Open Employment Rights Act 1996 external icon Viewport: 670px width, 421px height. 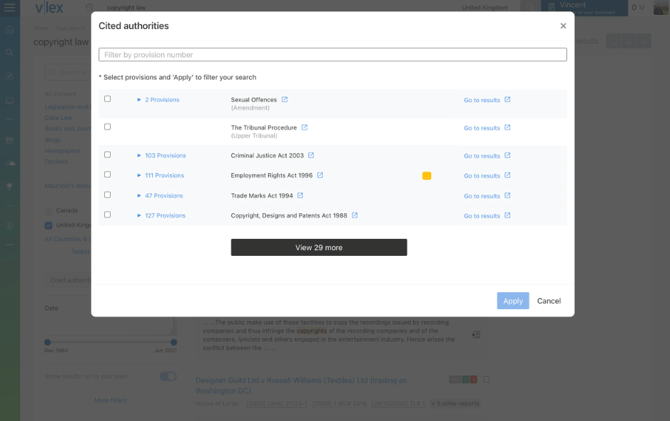point(320,175)
